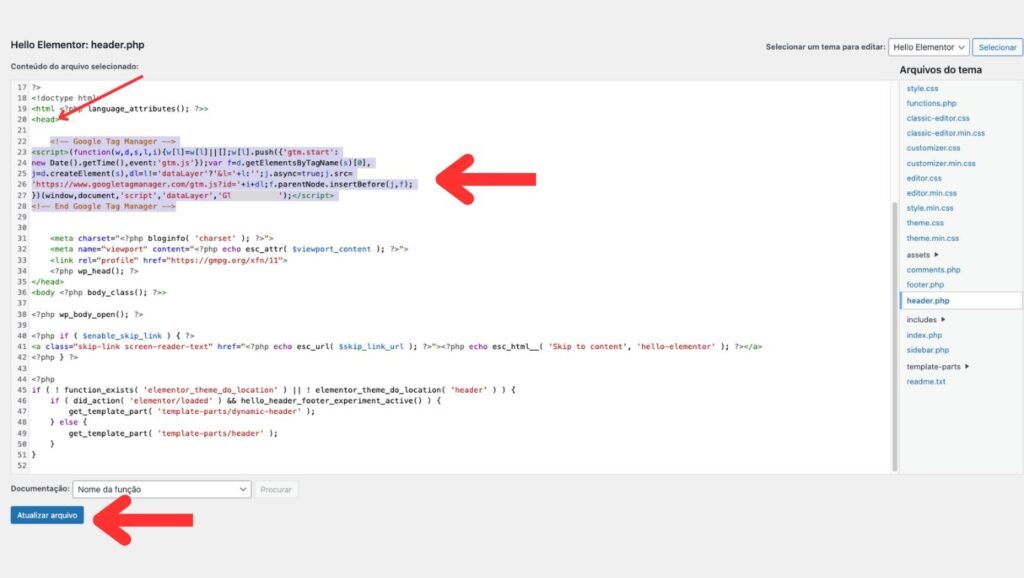Click the enable_skip_link condition line 40
This screenshot has height=578, width=1024.
[x=113, y=336]
